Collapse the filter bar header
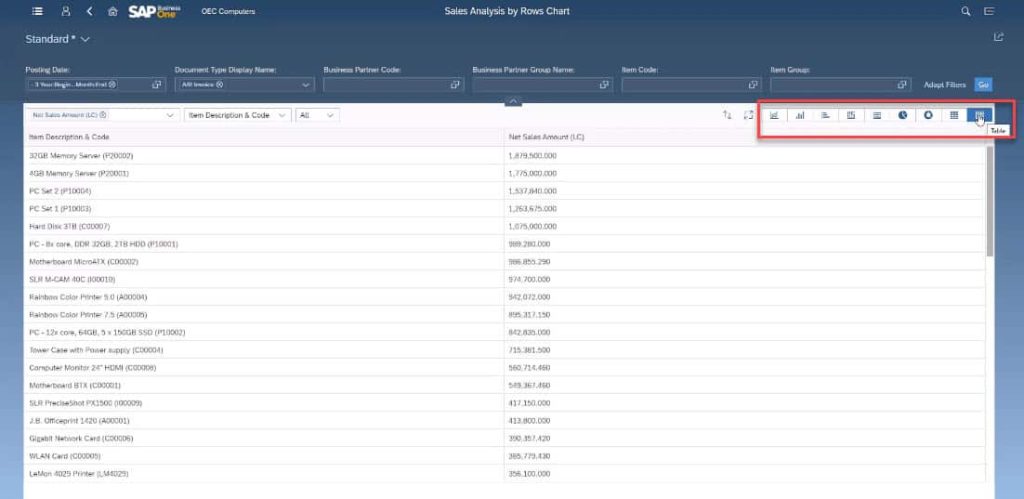This screenshot has width=1024, height=499. (x=513, y=101)
